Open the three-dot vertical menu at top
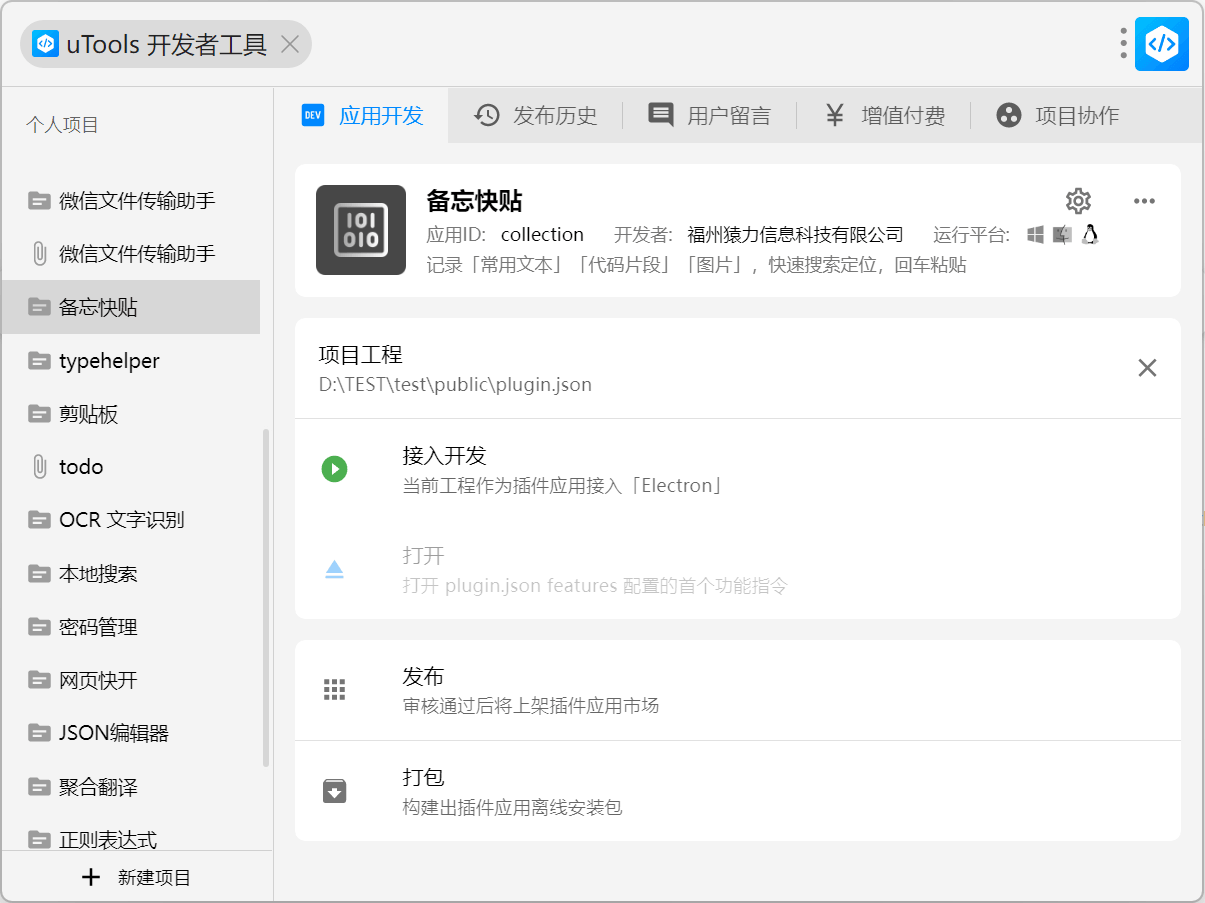Image resolution: width=1205 pixels, height=903 pixels. tap(1124, 44)
